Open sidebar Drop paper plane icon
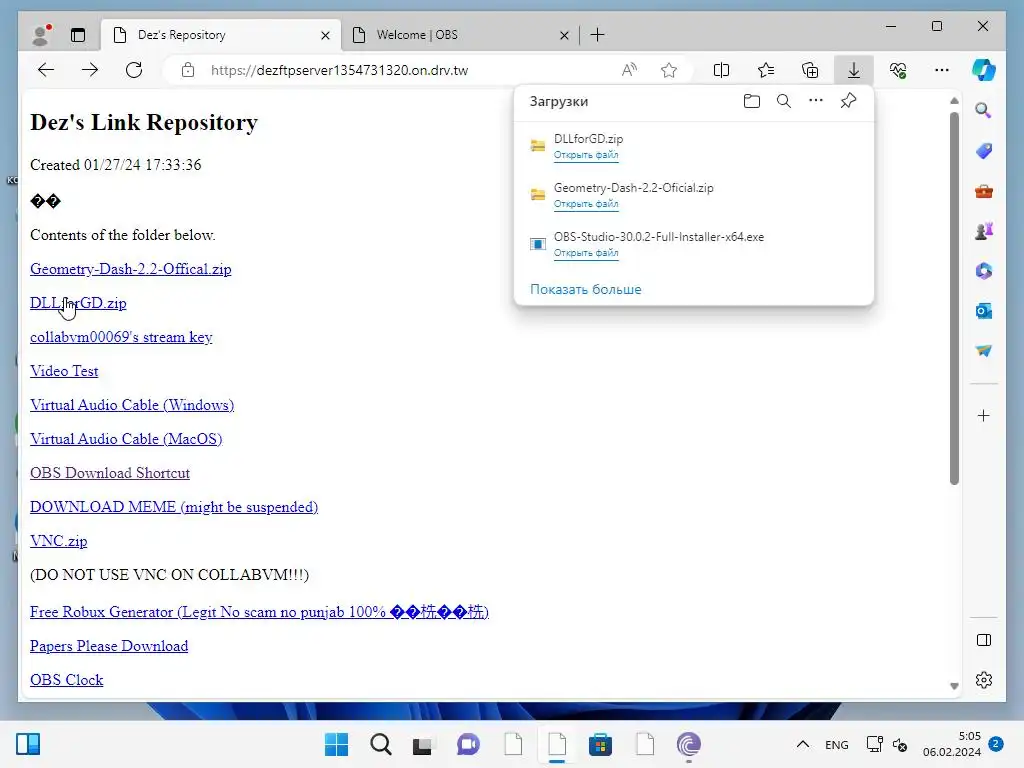 pos(984,351)
